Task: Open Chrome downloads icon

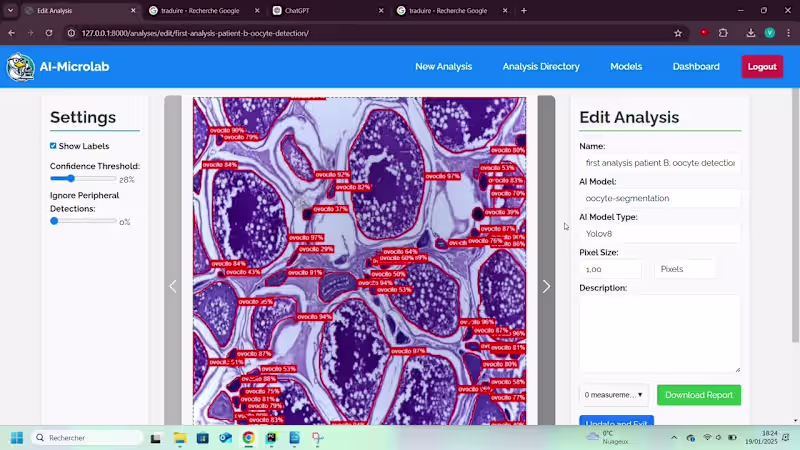Action: 750,33
